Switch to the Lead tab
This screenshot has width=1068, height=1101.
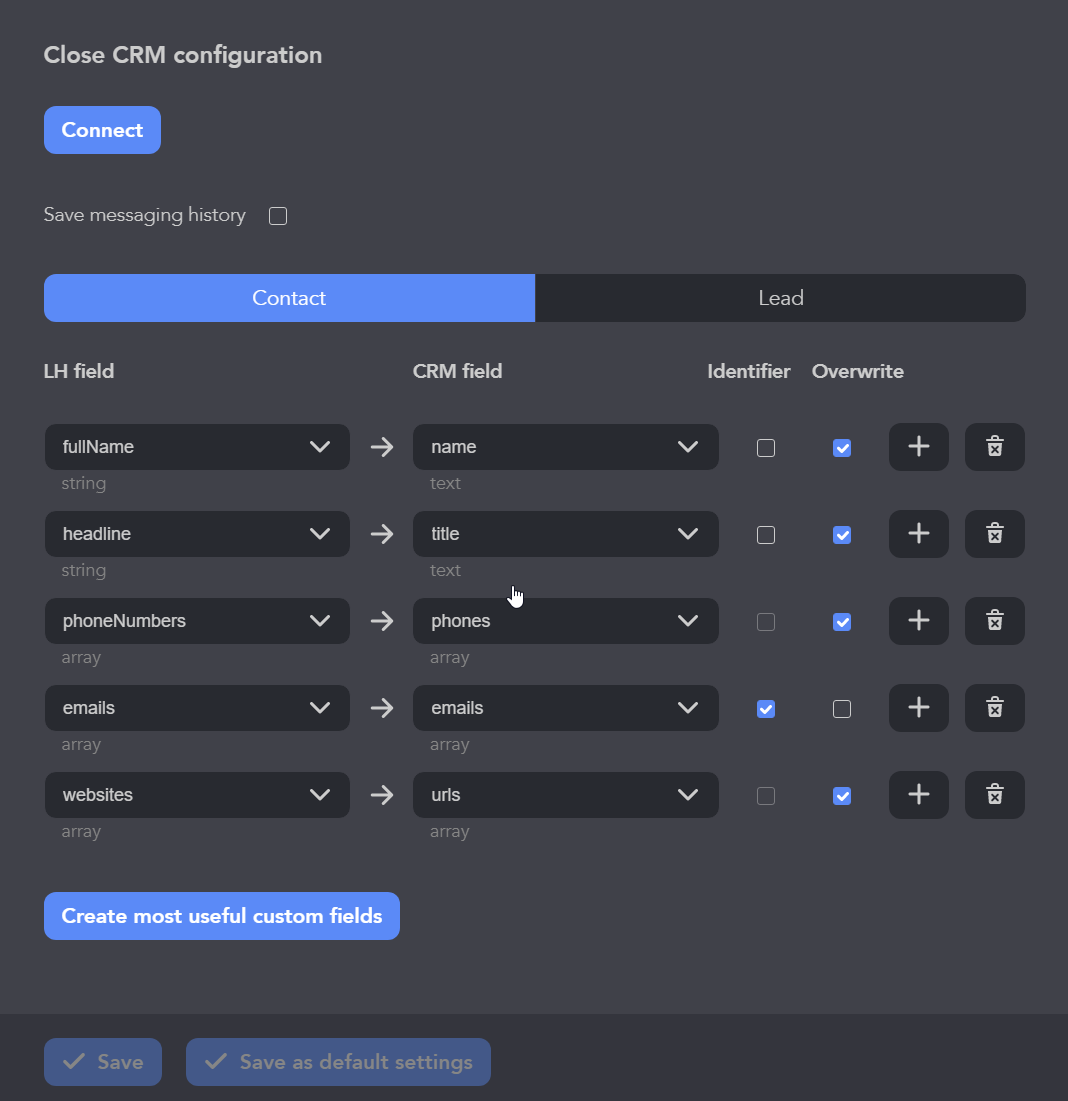coord(780,298)
